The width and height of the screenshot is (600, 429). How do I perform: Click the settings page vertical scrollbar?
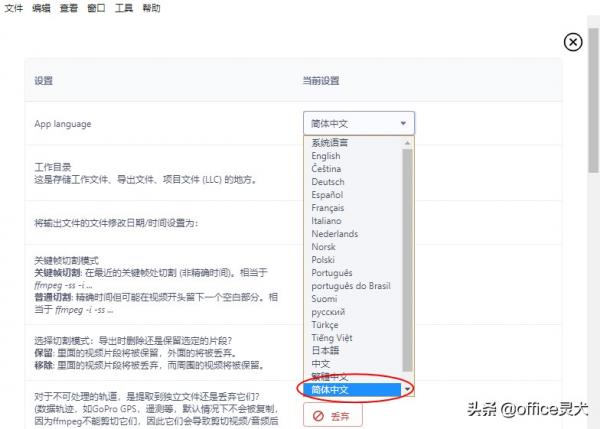point(594,100)
